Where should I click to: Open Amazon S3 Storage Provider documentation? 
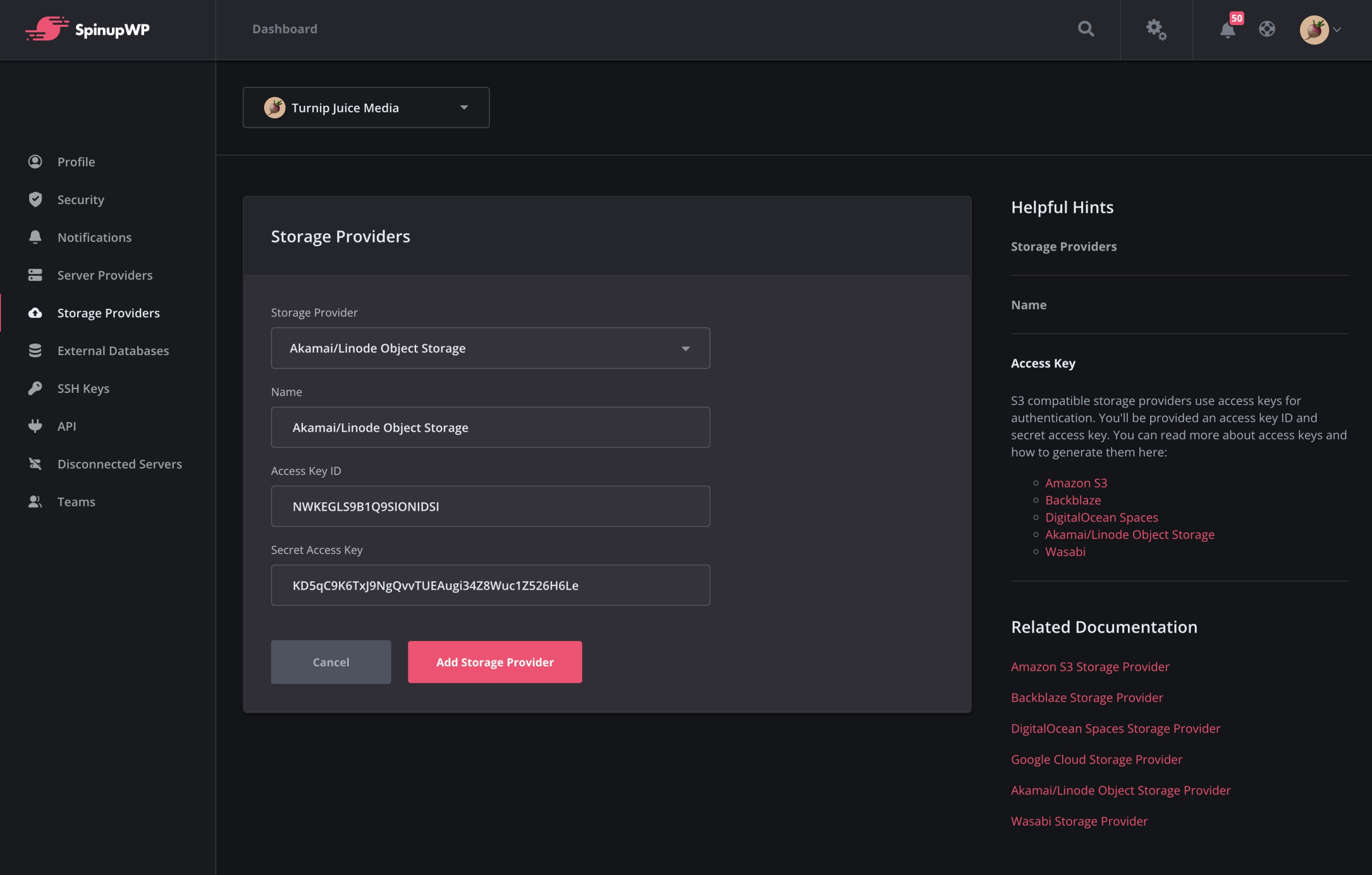(x=1090, y=666)
